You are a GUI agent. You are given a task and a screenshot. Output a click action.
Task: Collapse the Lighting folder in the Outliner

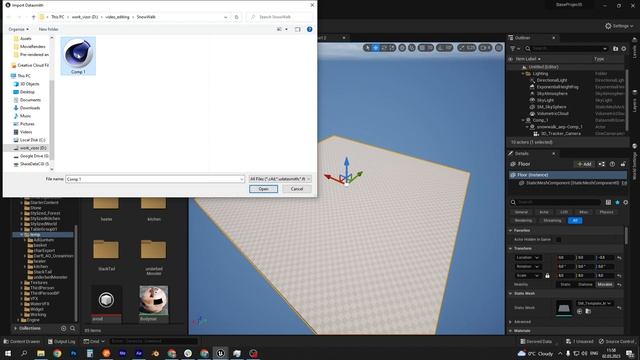(523, 73)
